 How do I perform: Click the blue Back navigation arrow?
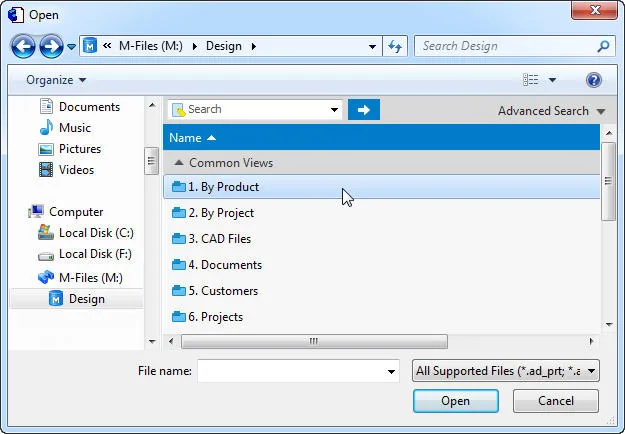click(x=23, y=47)
